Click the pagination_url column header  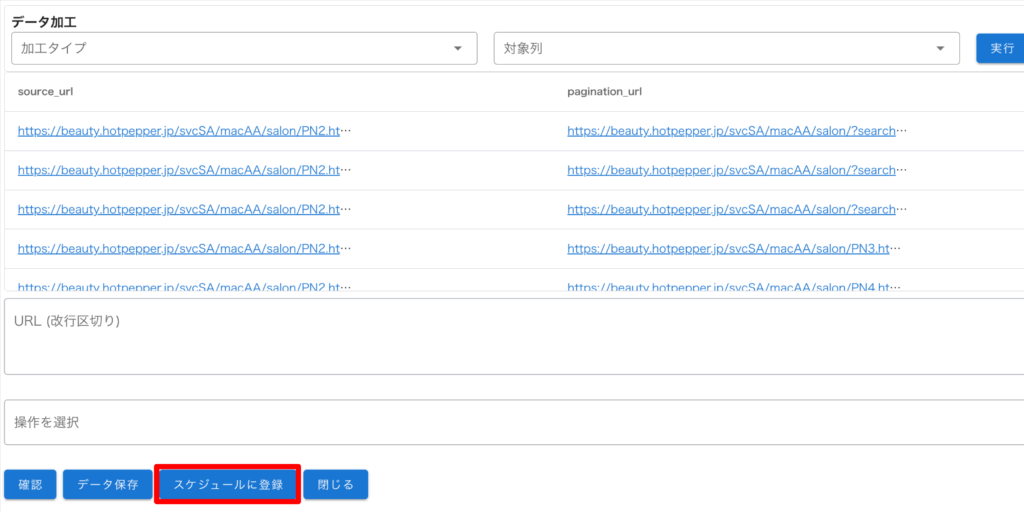tap(604, 92)
